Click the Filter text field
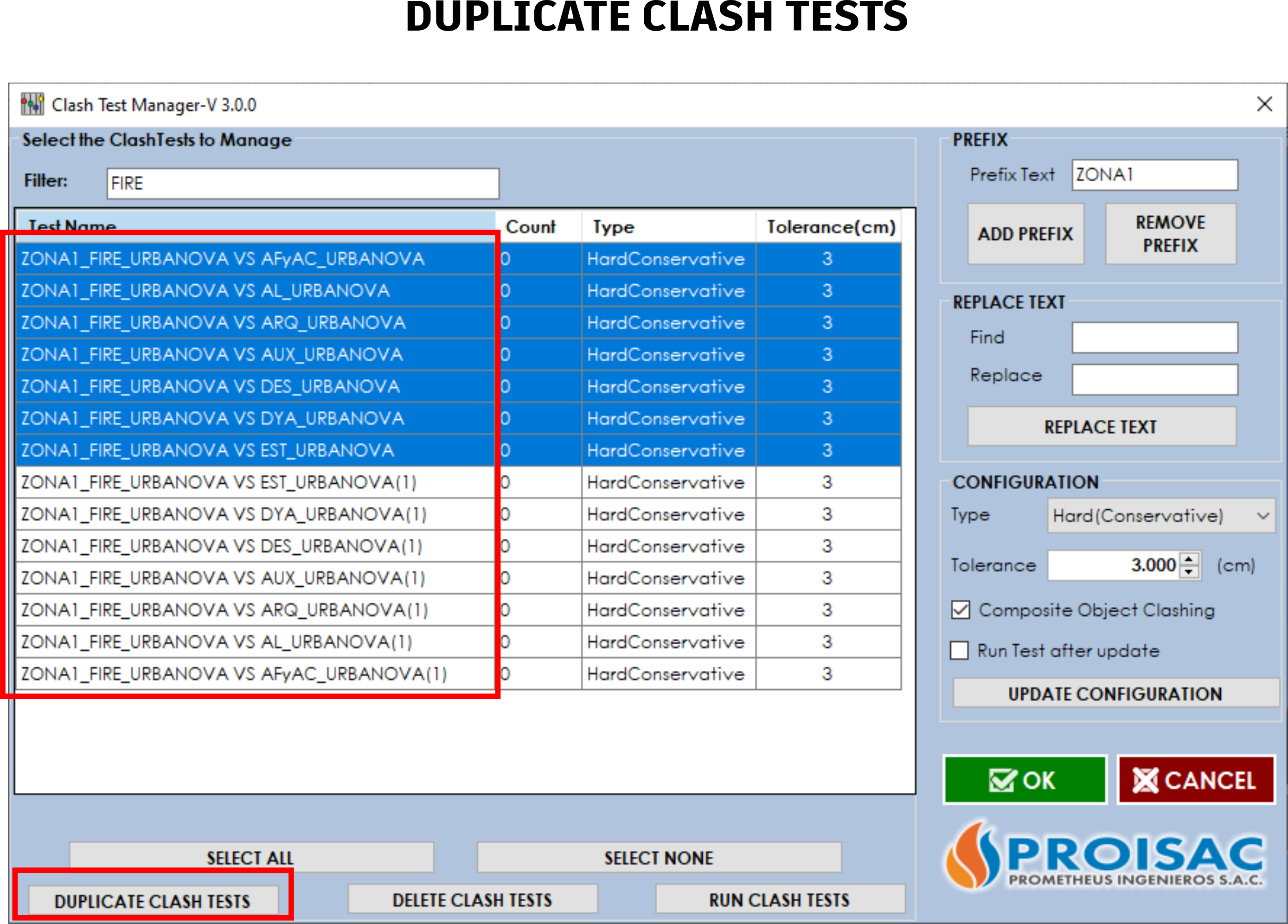Image resolution: width=1288 pixels, height=924 pixels. pyautogui.click(x=303, y=183)
